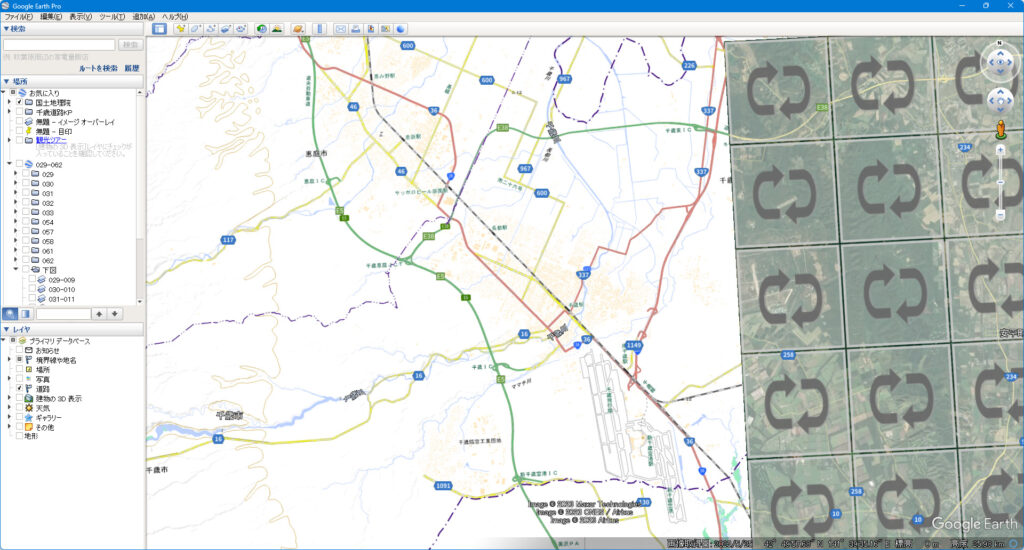This screenshot has height=550, width=1024.
Task: Click the Add Placemark pushpin icon
Action: [x=180, y=29]
